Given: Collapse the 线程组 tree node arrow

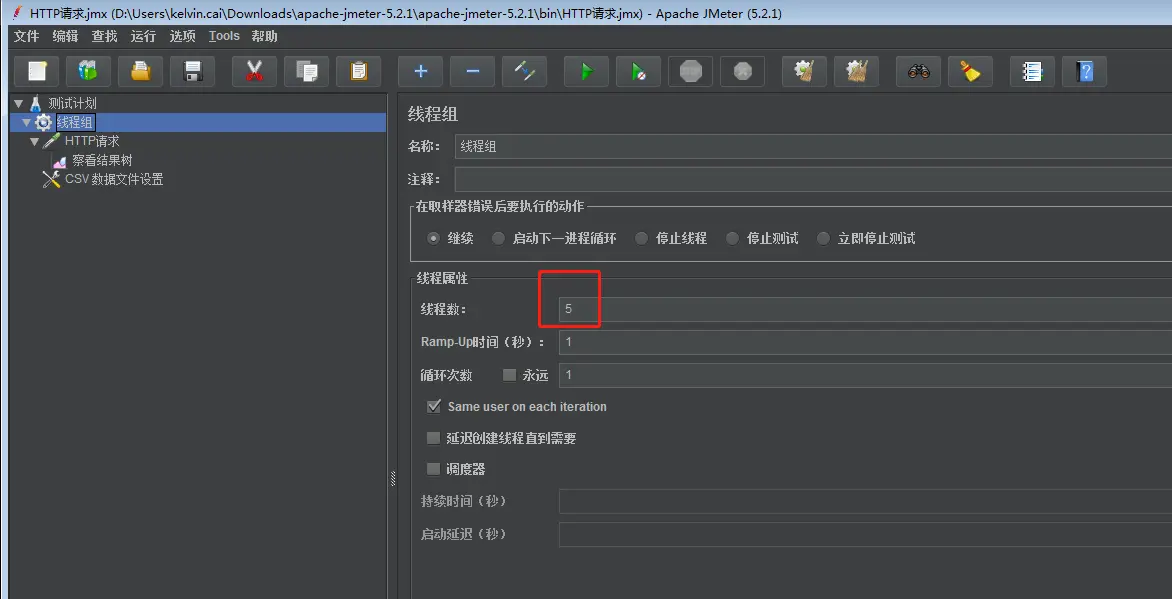Looking at the screenshot, I should tap(27, 122).
